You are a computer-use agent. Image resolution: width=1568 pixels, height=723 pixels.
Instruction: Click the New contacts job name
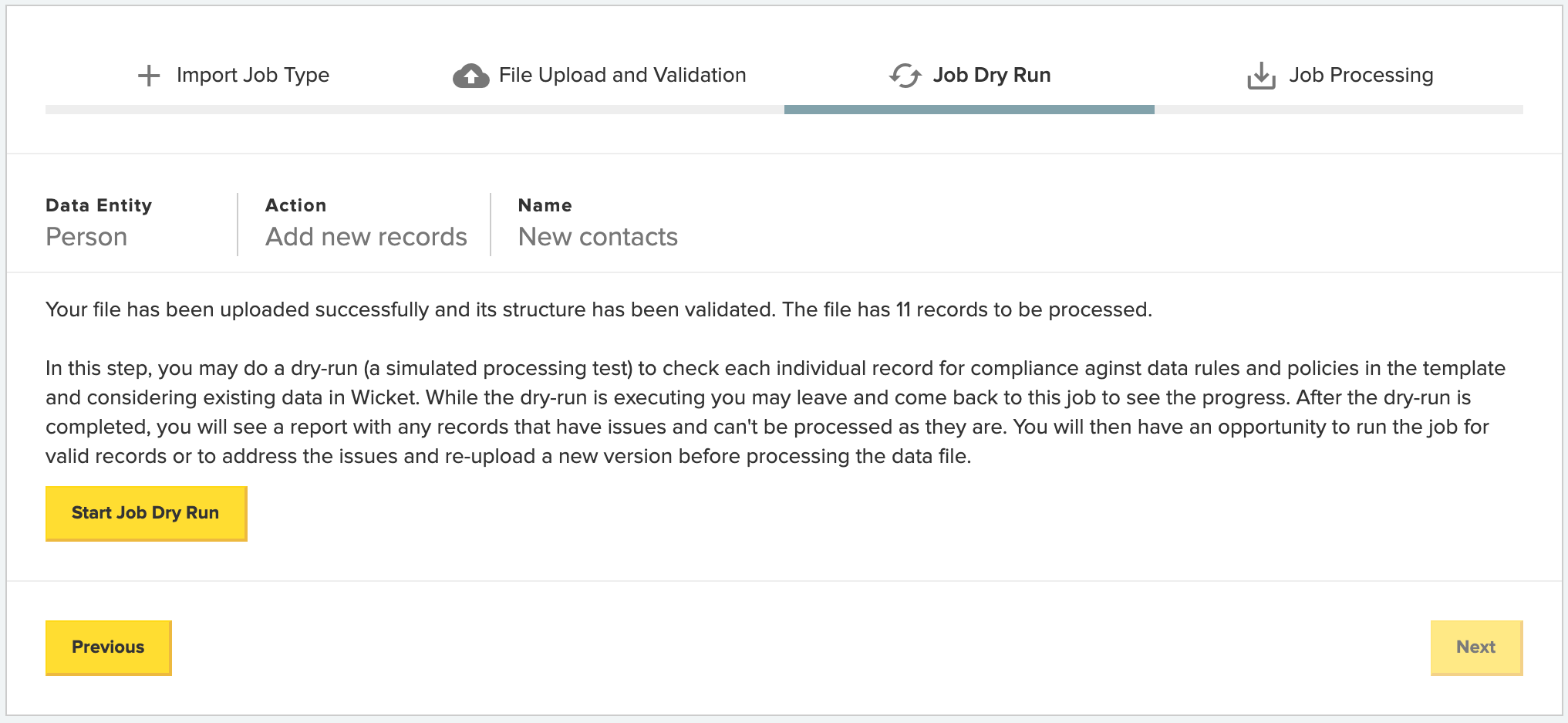[598, 237]
